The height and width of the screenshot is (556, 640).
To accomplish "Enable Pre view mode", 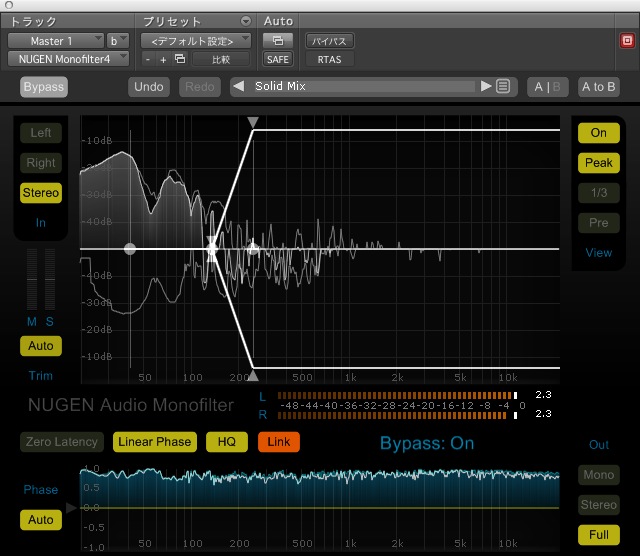I will click(598, 222).
